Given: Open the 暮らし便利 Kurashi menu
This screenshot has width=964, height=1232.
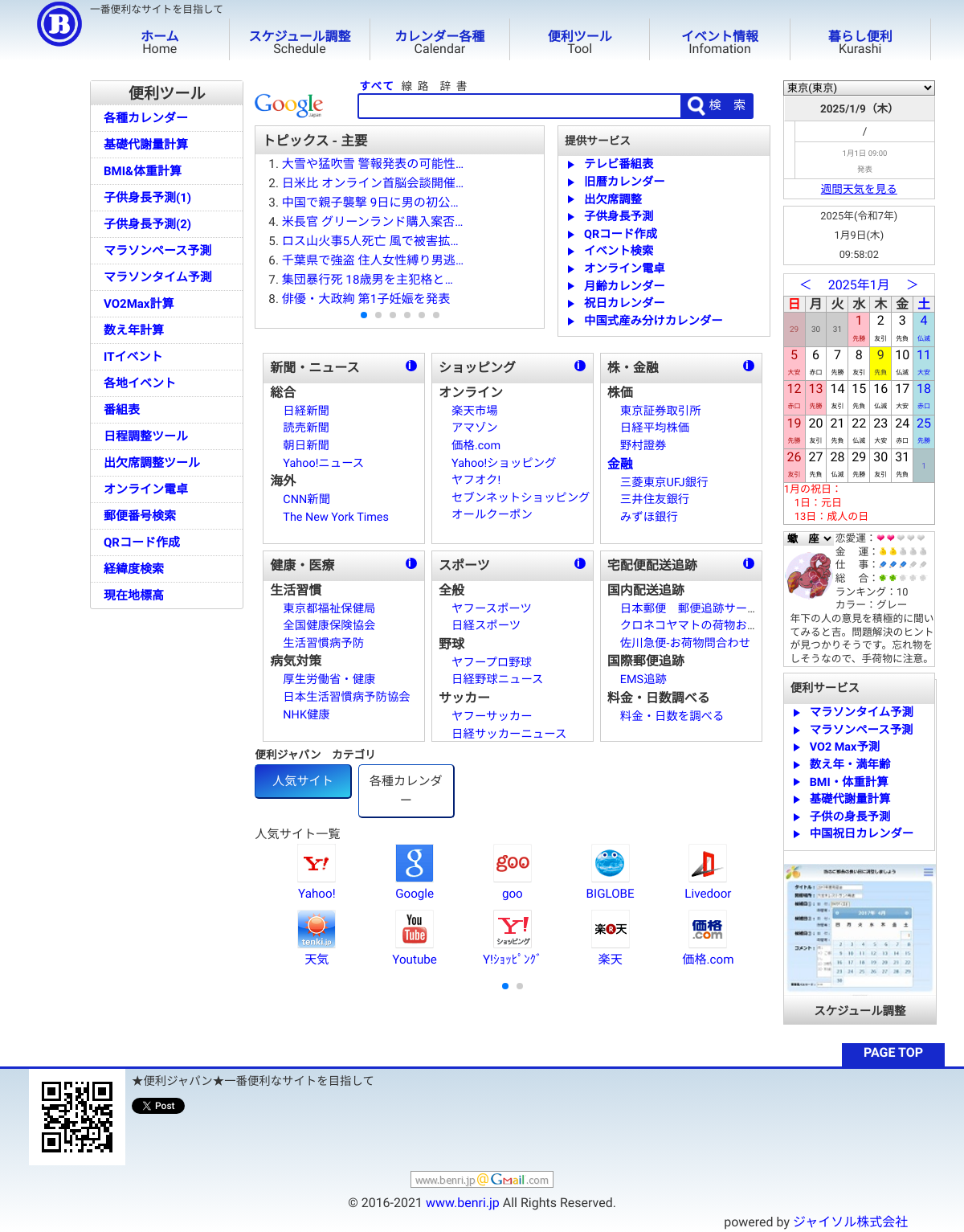Looking at the screenshot, I should pyautogui.click(x=860, y=42).
